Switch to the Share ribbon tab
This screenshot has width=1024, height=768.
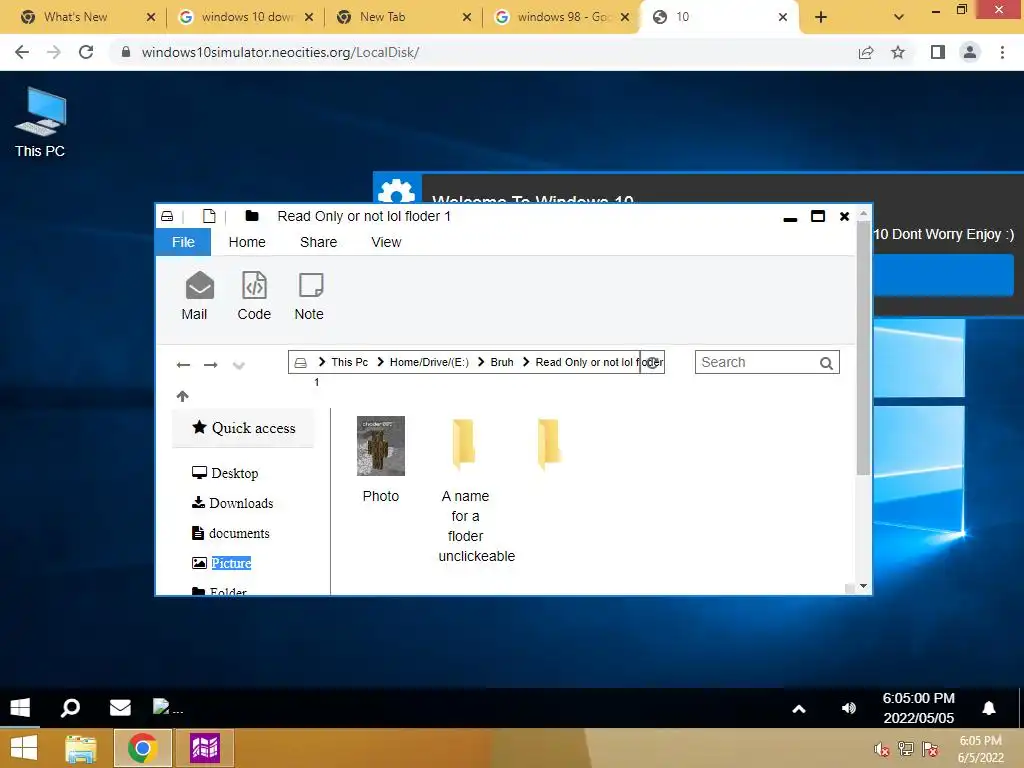coord(319,242)
